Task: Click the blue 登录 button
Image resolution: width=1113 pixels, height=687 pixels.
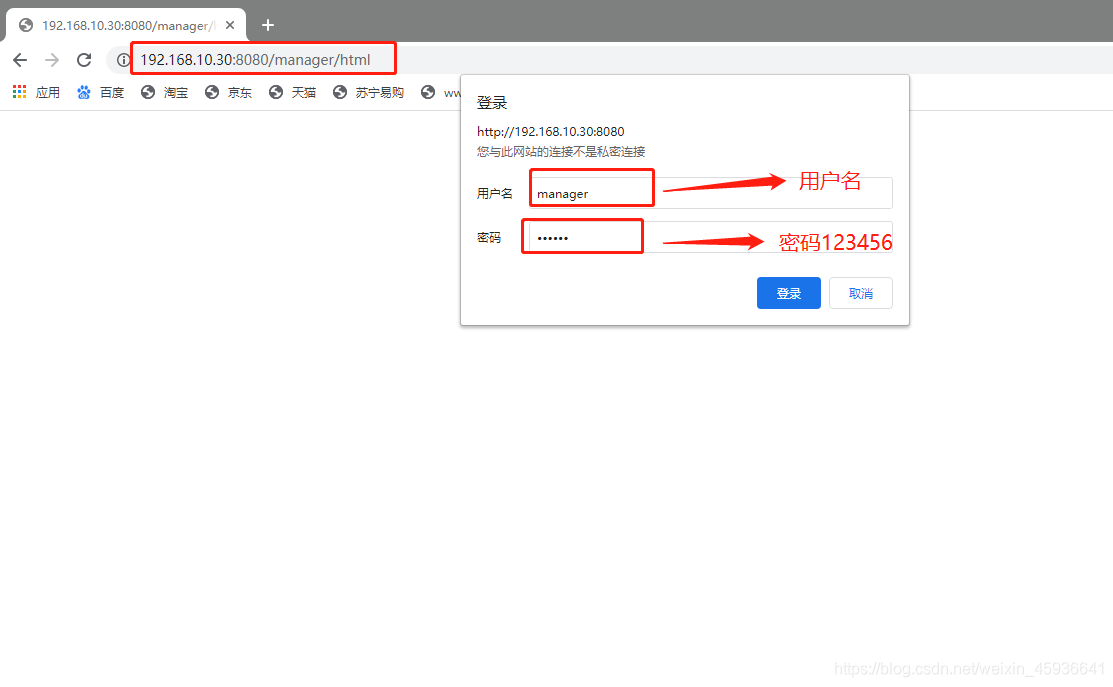Action: [x=789, y=293]
